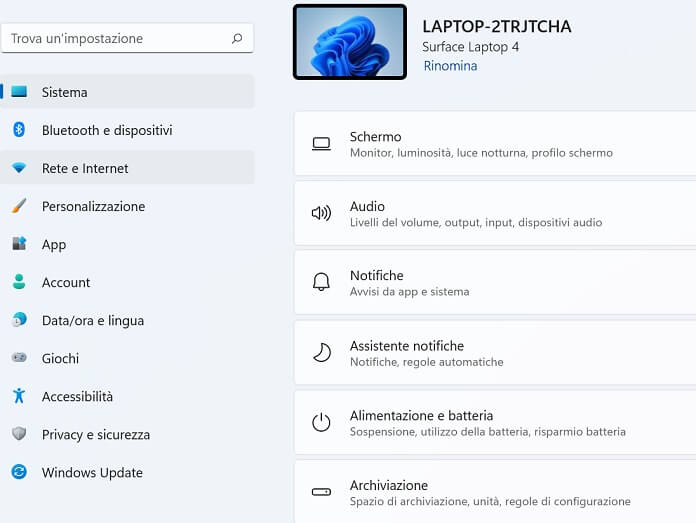696x523 pixels.
Task: Open the Sistema section
Action: tap(127, 92)
